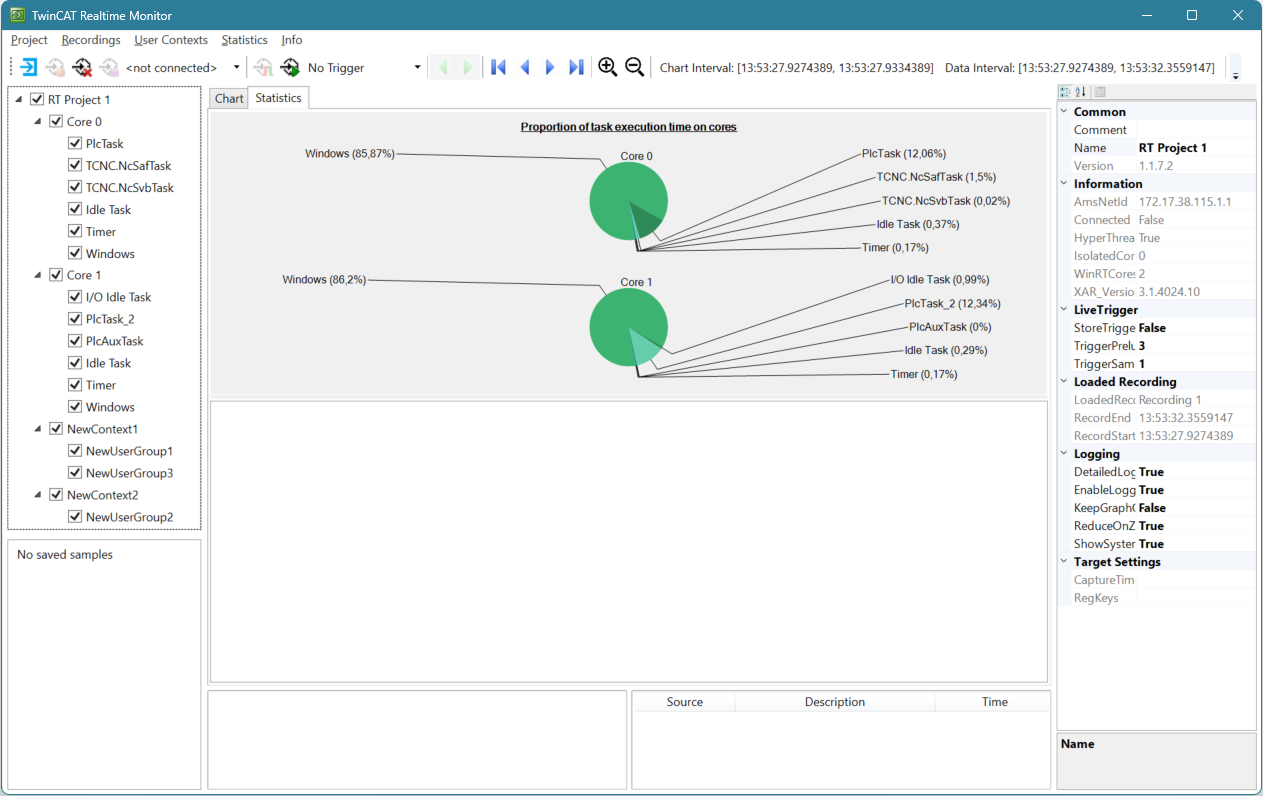Uncheck the NewUserGroup2 checkbox
1263x796 pixels.
coord(75,517)
